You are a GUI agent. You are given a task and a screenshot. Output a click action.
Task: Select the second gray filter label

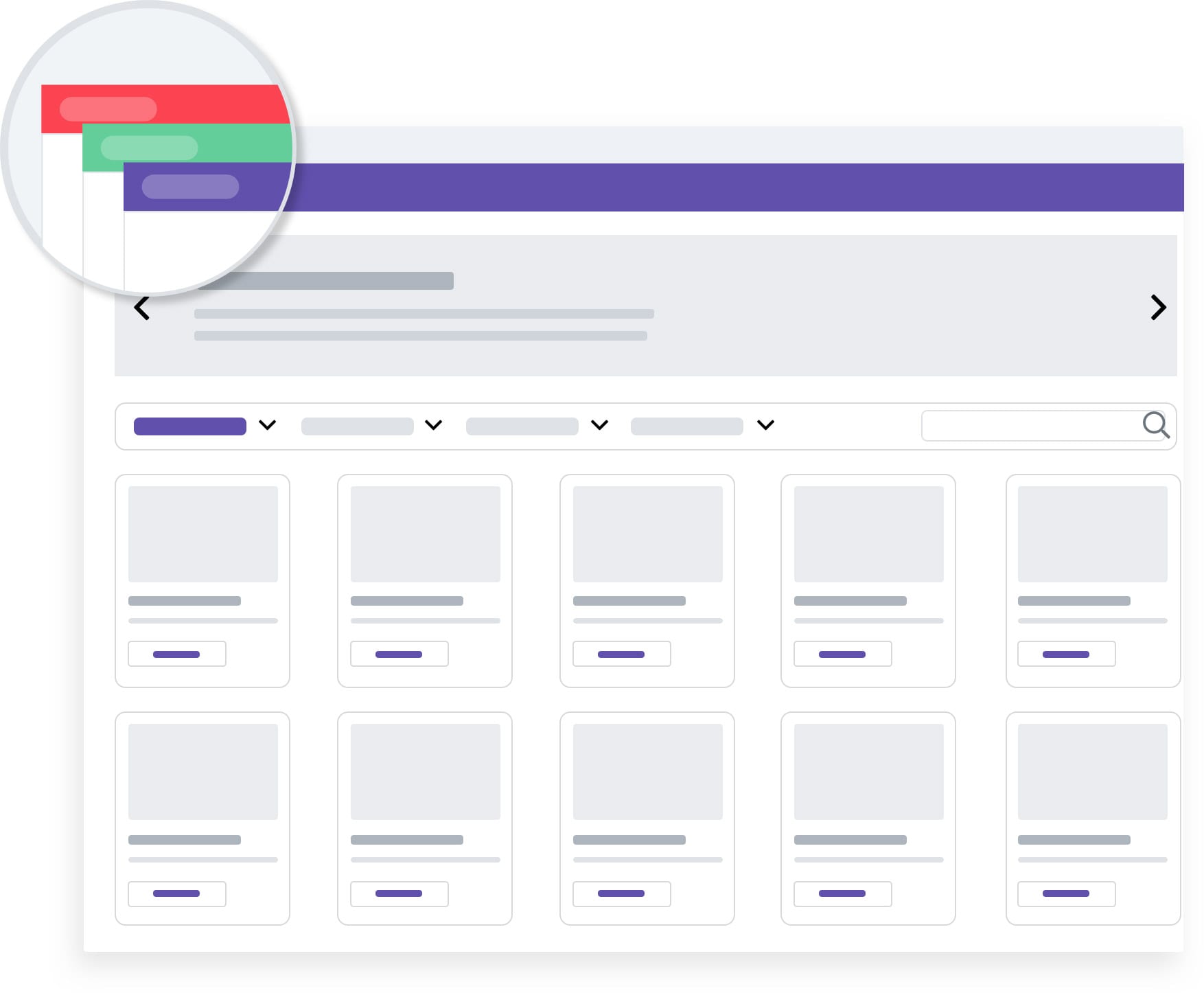(358, 426)
